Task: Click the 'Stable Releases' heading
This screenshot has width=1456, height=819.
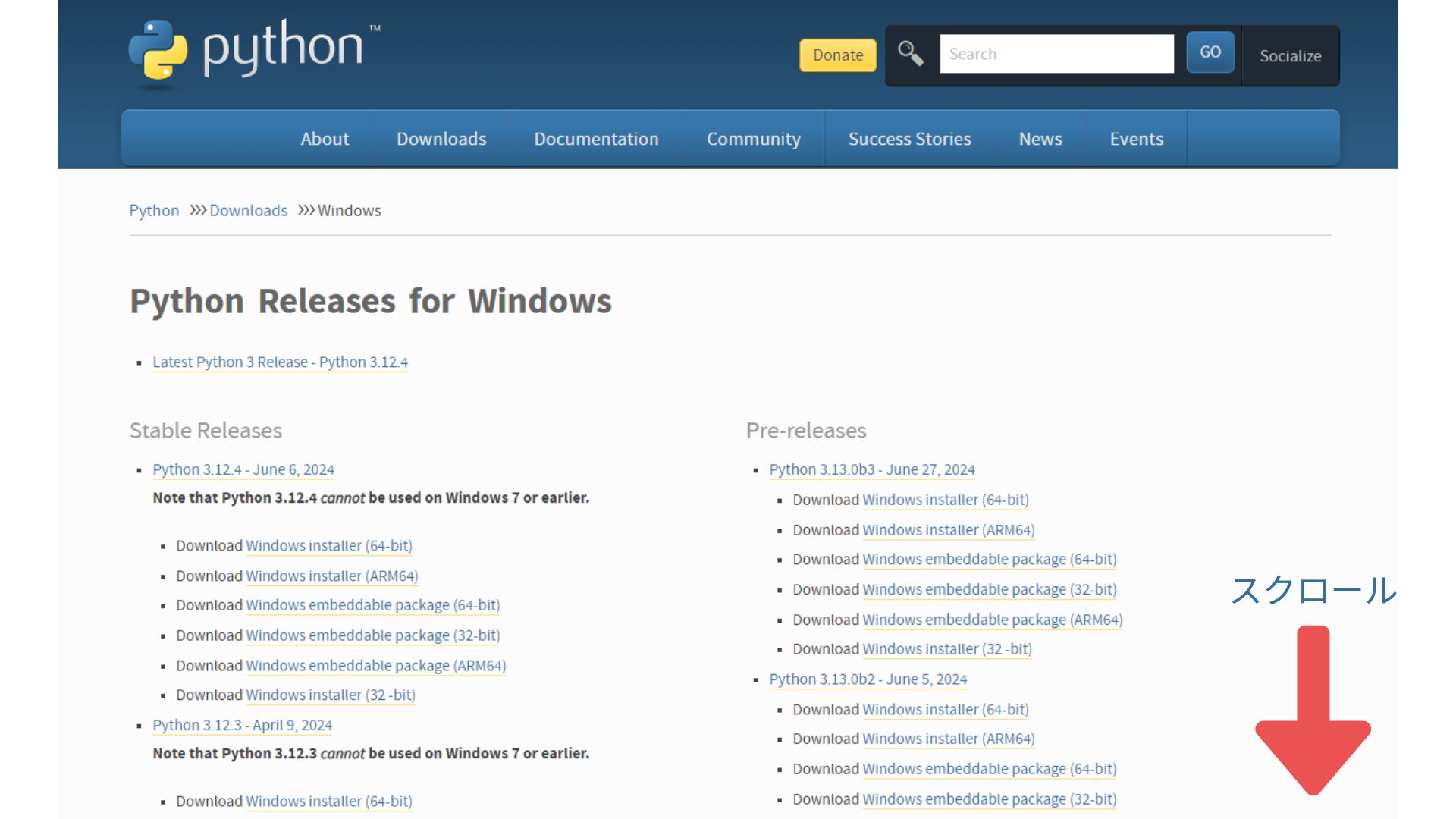Action: tap(206, 431)
